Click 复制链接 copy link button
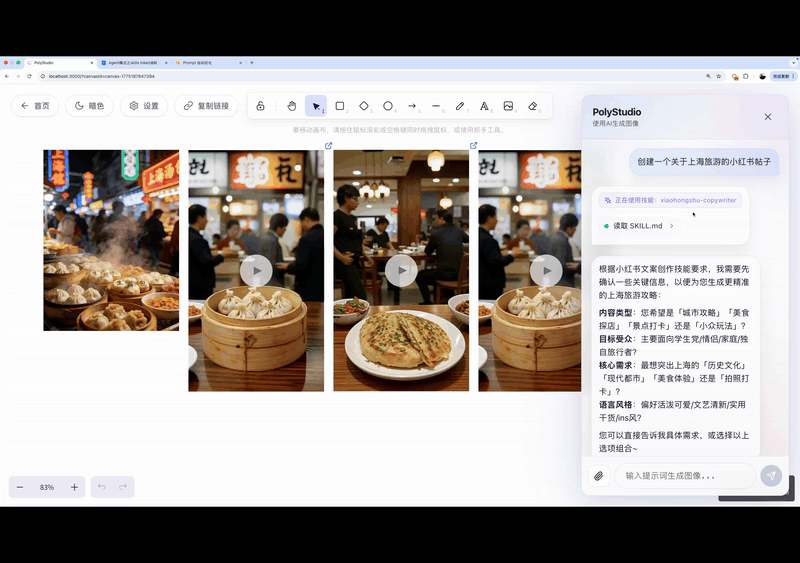Screen dimensions: 800x563 206,106
